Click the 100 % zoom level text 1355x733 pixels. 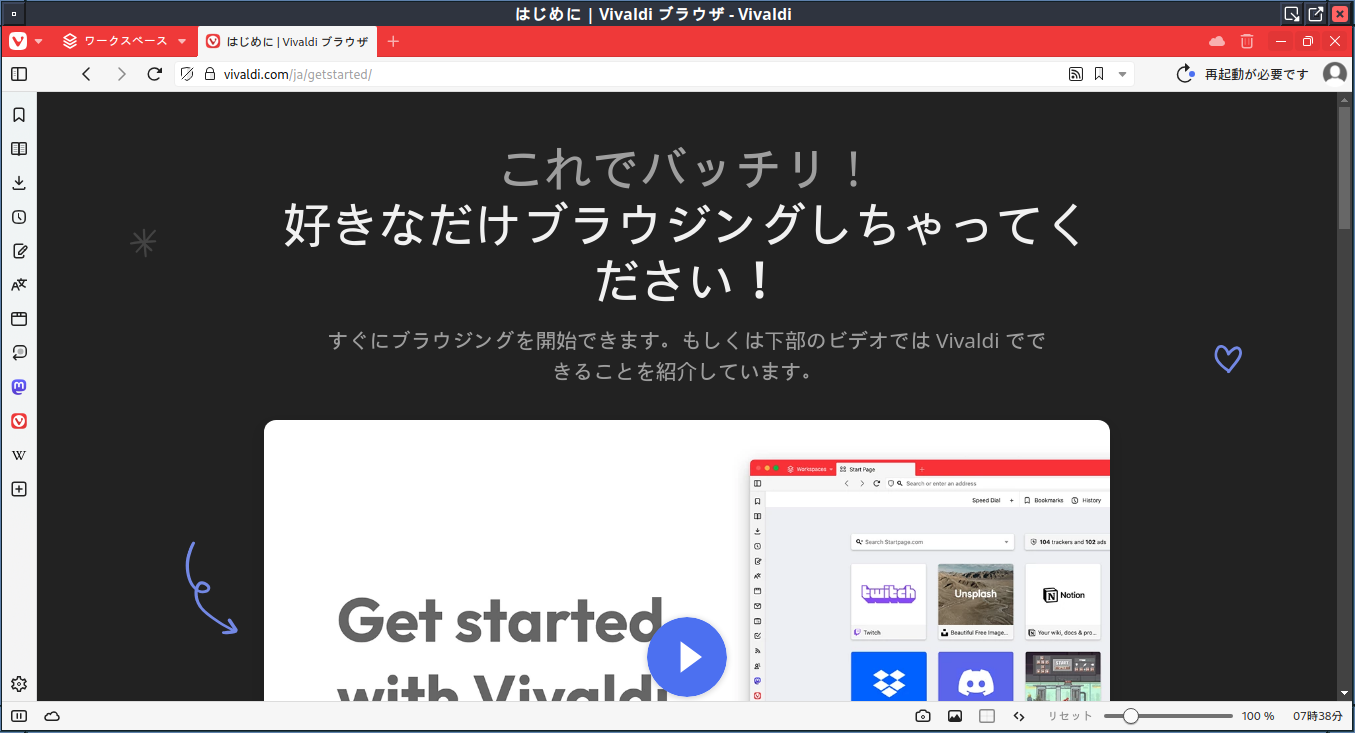click(1258, 716)
